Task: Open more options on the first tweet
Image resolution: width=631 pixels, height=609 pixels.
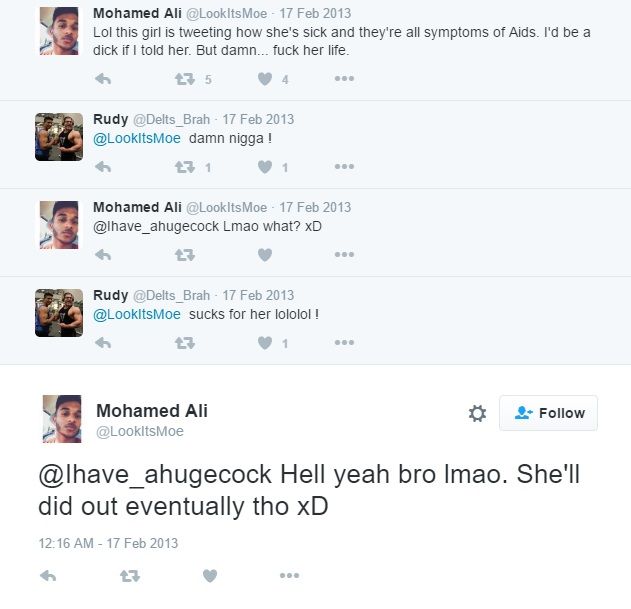Action: click(344, 78)
